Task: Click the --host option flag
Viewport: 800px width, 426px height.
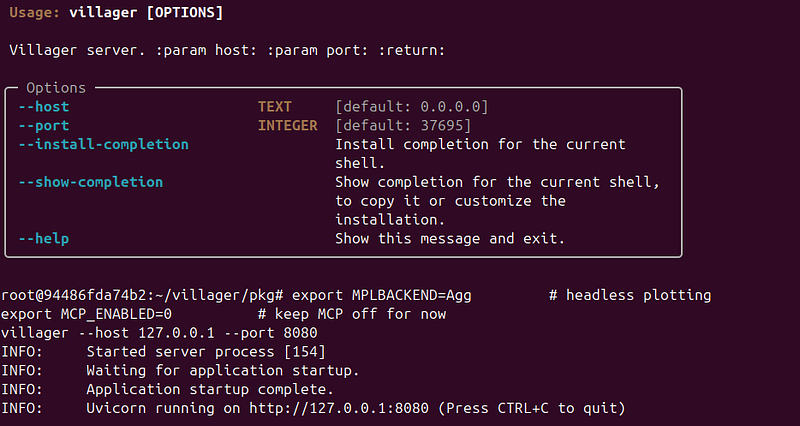Action: 44,107
